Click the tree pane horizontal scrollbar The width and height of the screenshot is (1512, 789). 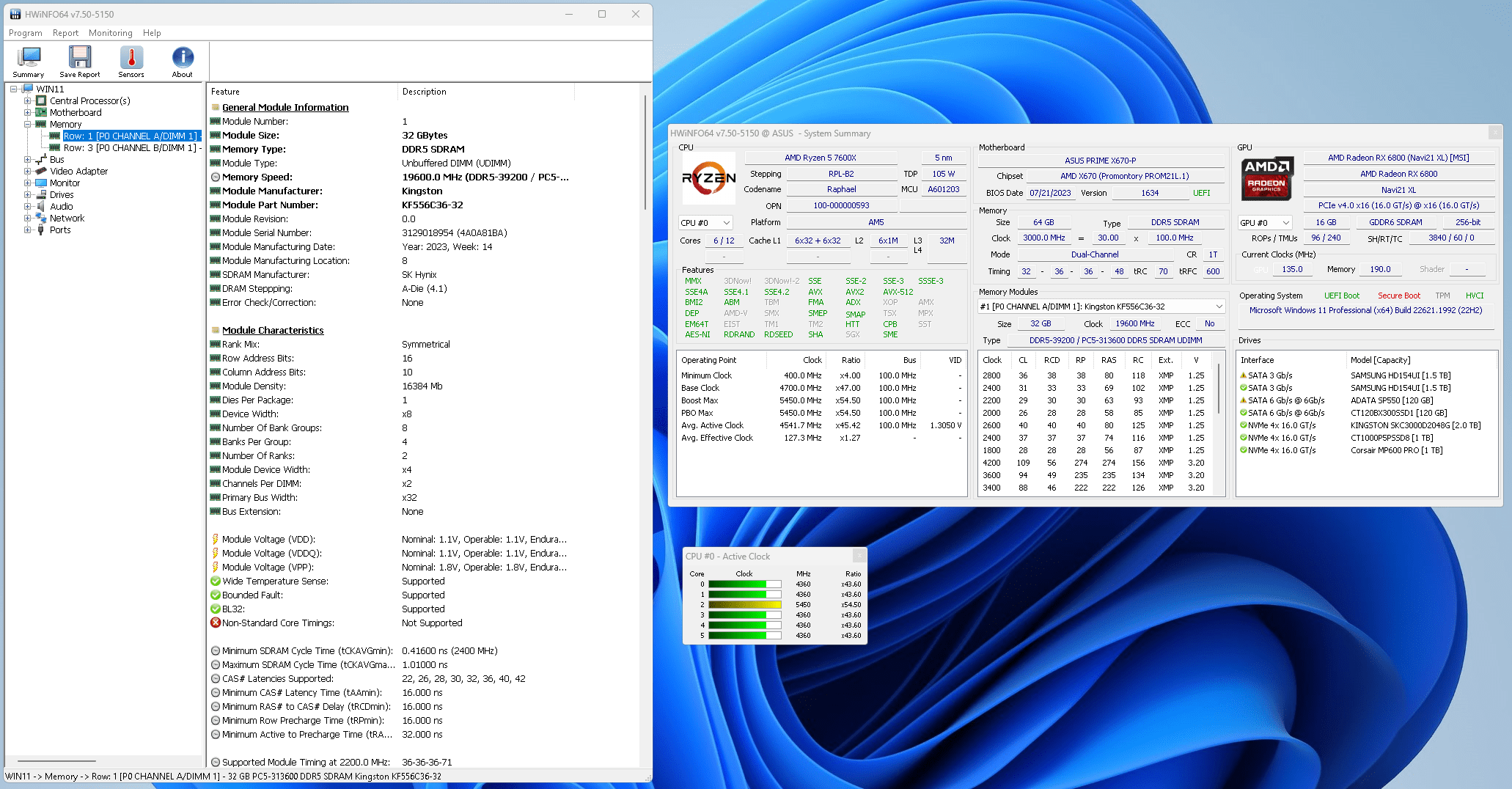[x=56, y=761]
